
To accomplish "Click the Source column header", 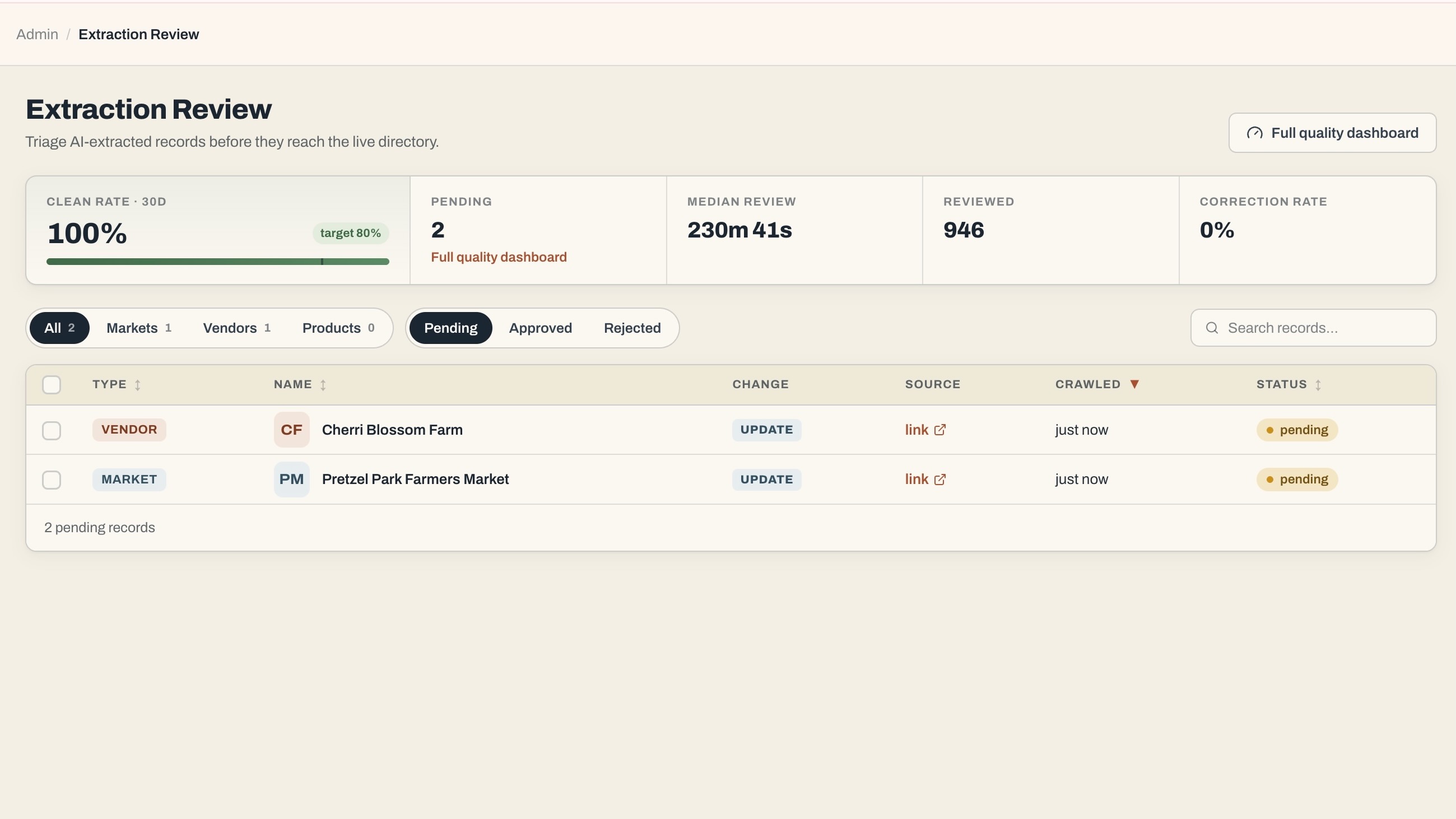I will 933,384.
